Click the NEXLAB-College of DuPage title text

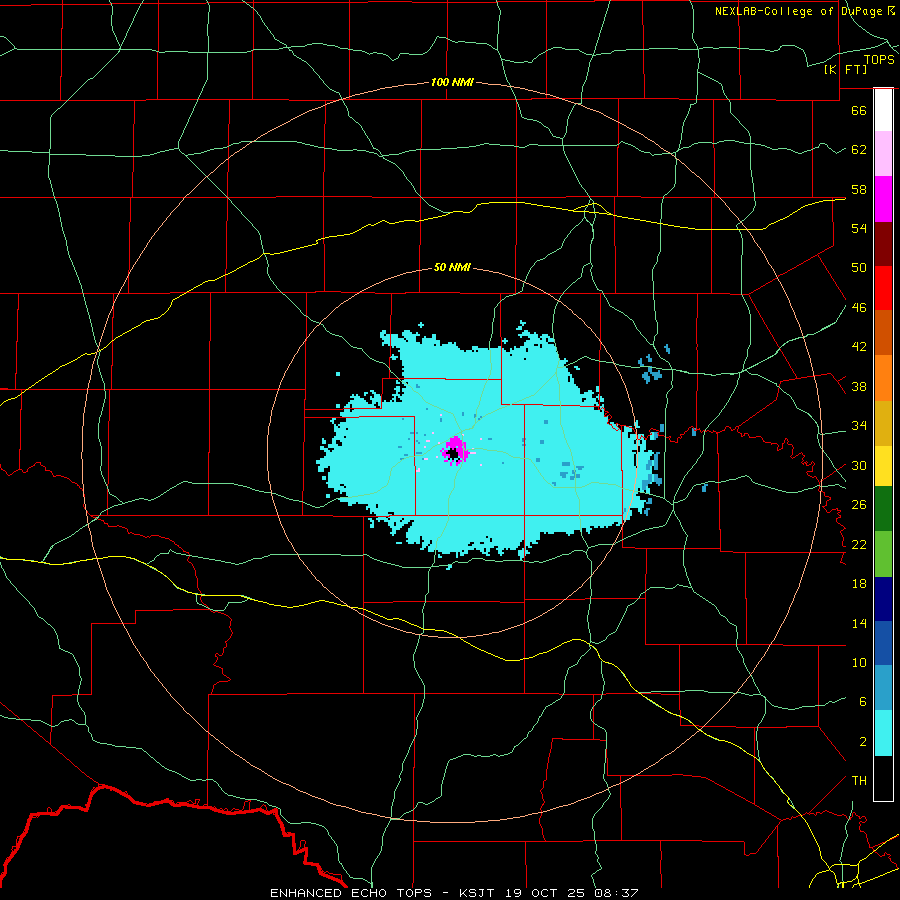coord(805,11)
